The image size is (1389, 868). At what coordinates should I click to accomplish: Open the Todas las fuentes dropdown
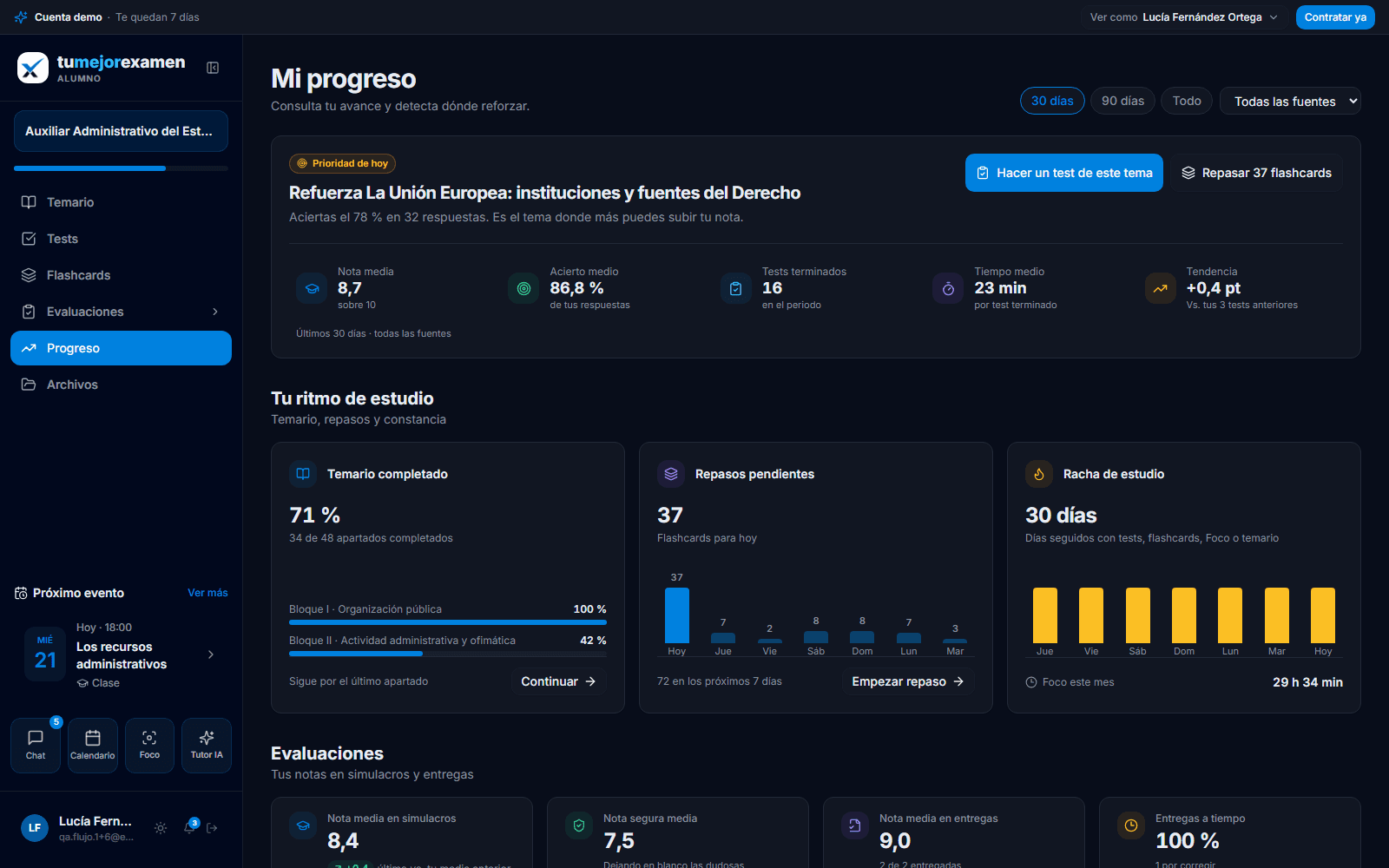click(1290, 101)
